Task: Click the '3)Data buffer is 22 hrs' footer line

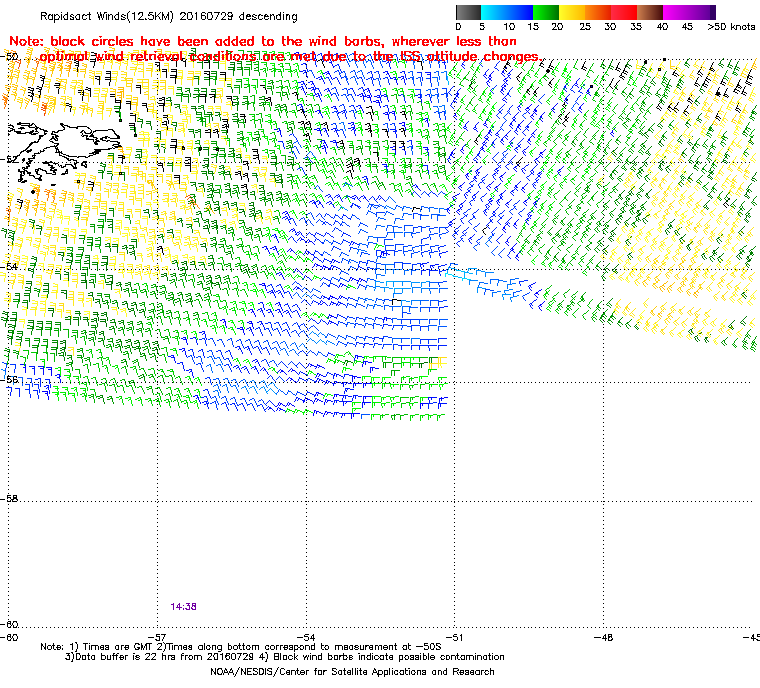Action: 285,657
